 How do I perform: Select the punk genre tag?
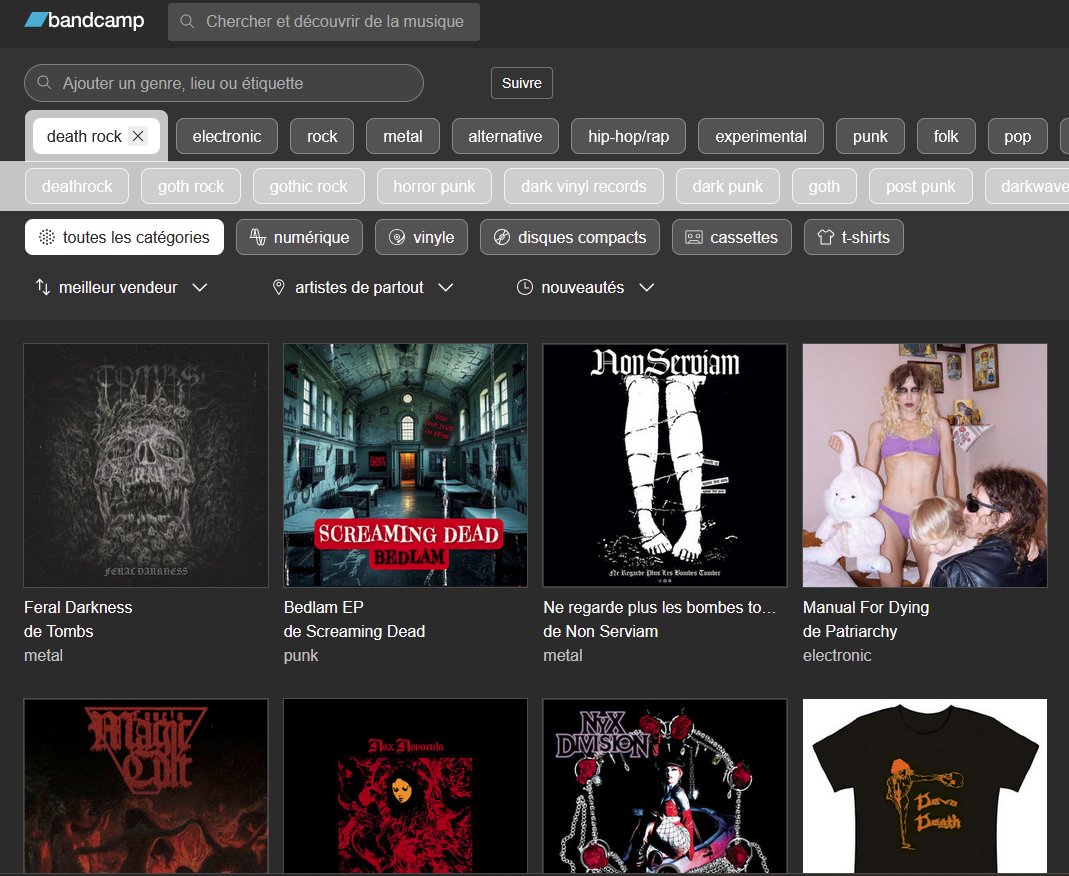pyautogui.click(x=871, y=136)
